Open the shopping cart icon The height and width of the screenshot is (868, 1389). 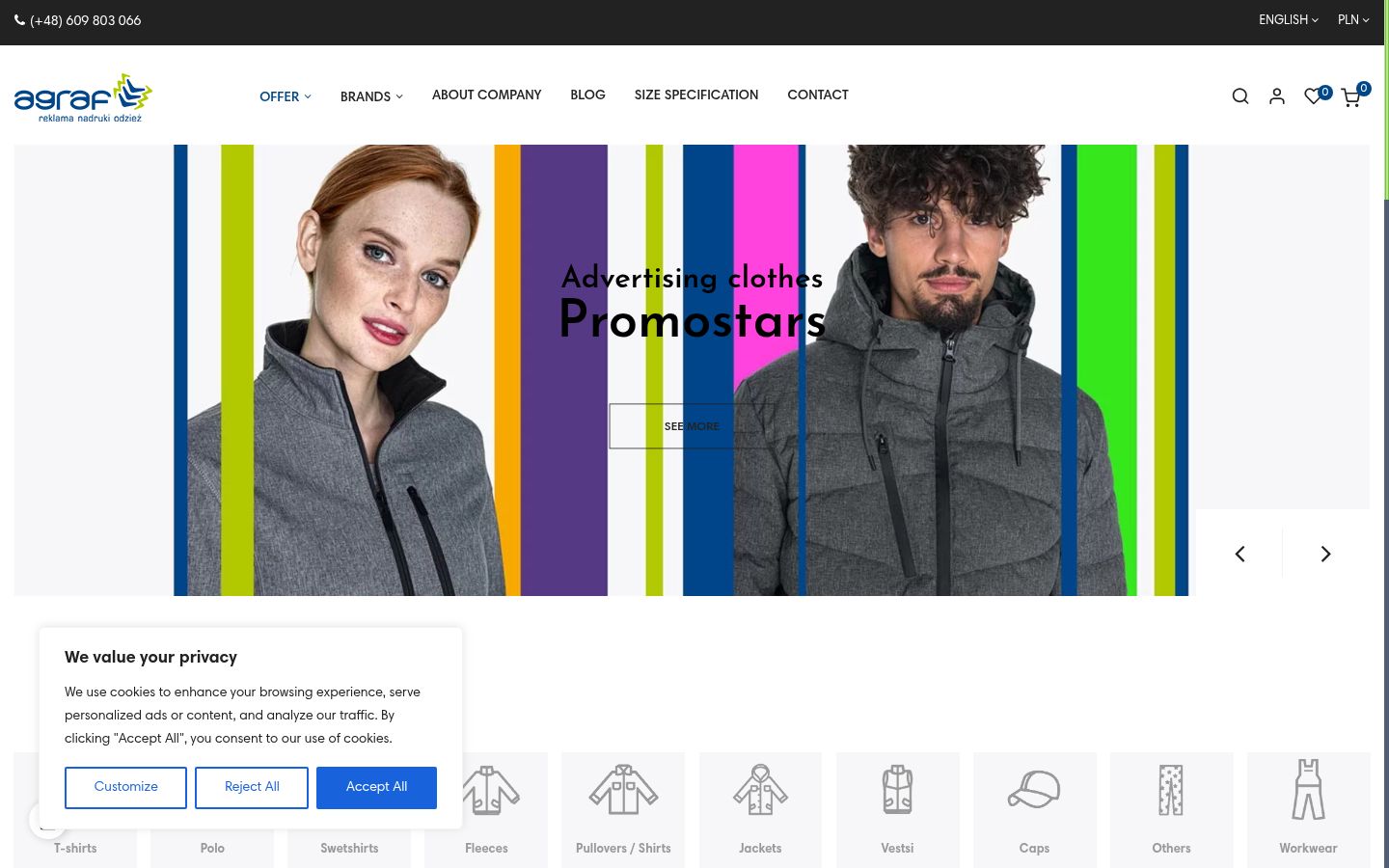pyautogui.click(x=1350, y=96)
